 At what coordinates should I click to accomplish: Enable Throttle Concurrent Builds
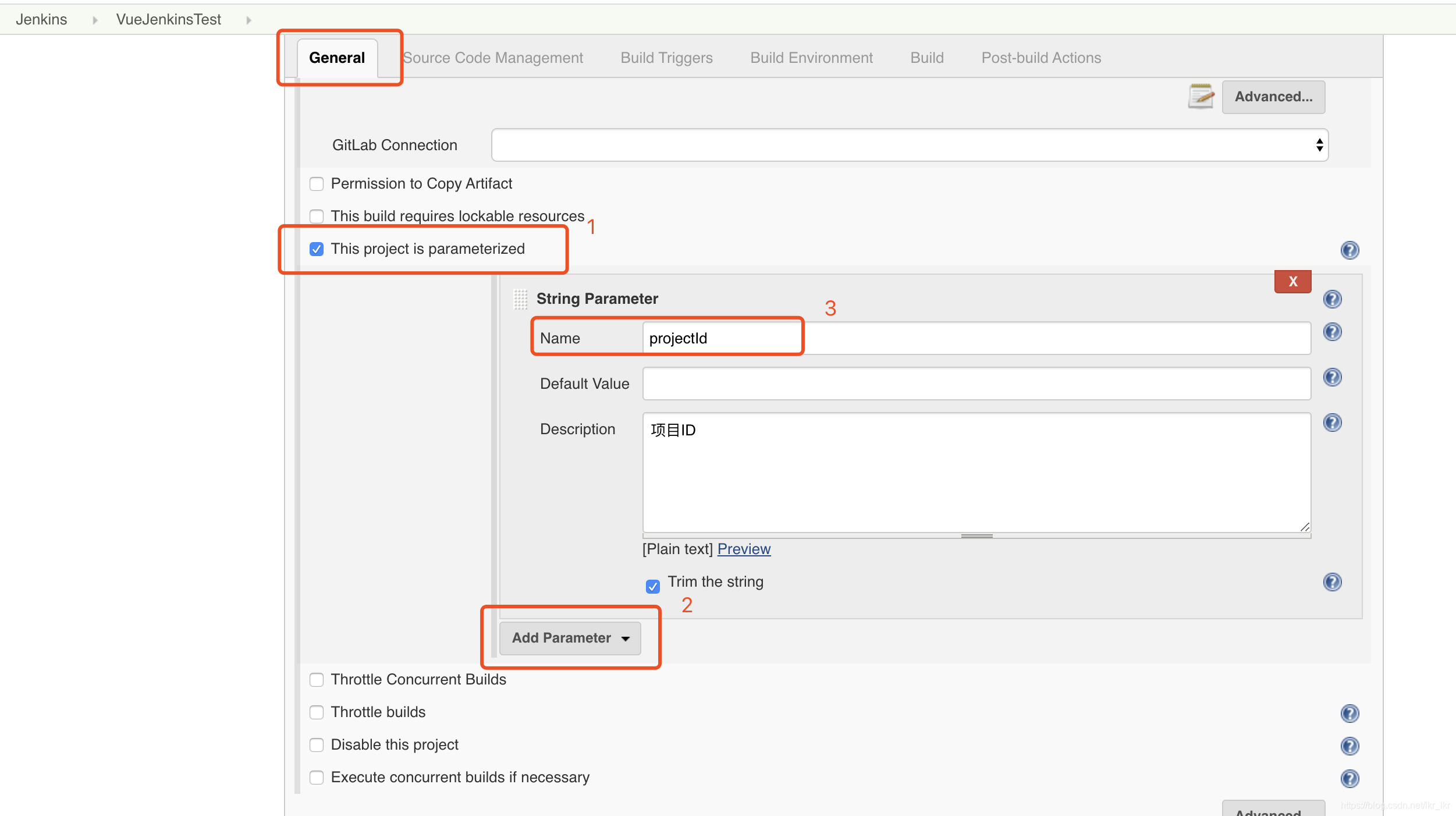tap(317, 680)
